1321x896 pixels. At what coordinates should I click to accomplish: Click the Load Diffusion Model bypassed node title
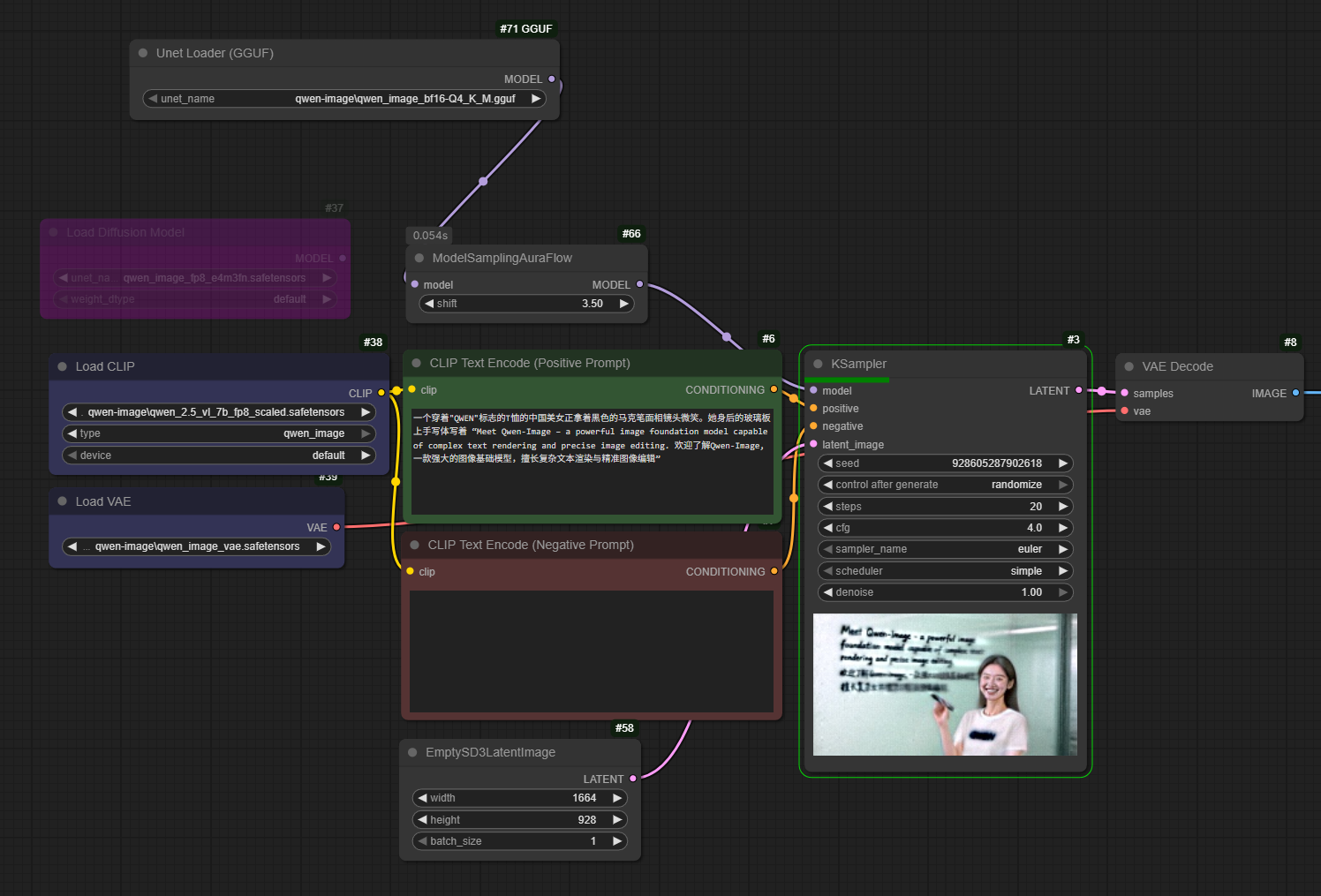(125, 232)
